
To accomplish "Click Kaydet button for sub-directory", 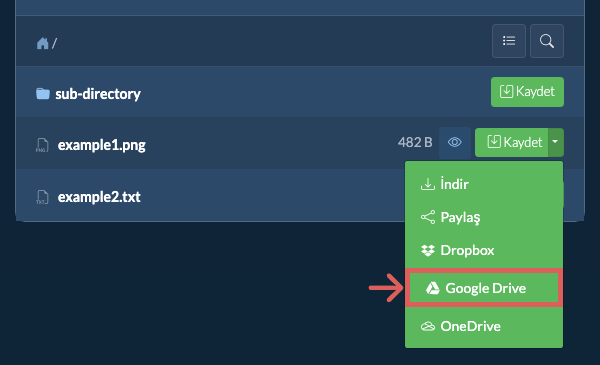I will click(x=527, y=92).
